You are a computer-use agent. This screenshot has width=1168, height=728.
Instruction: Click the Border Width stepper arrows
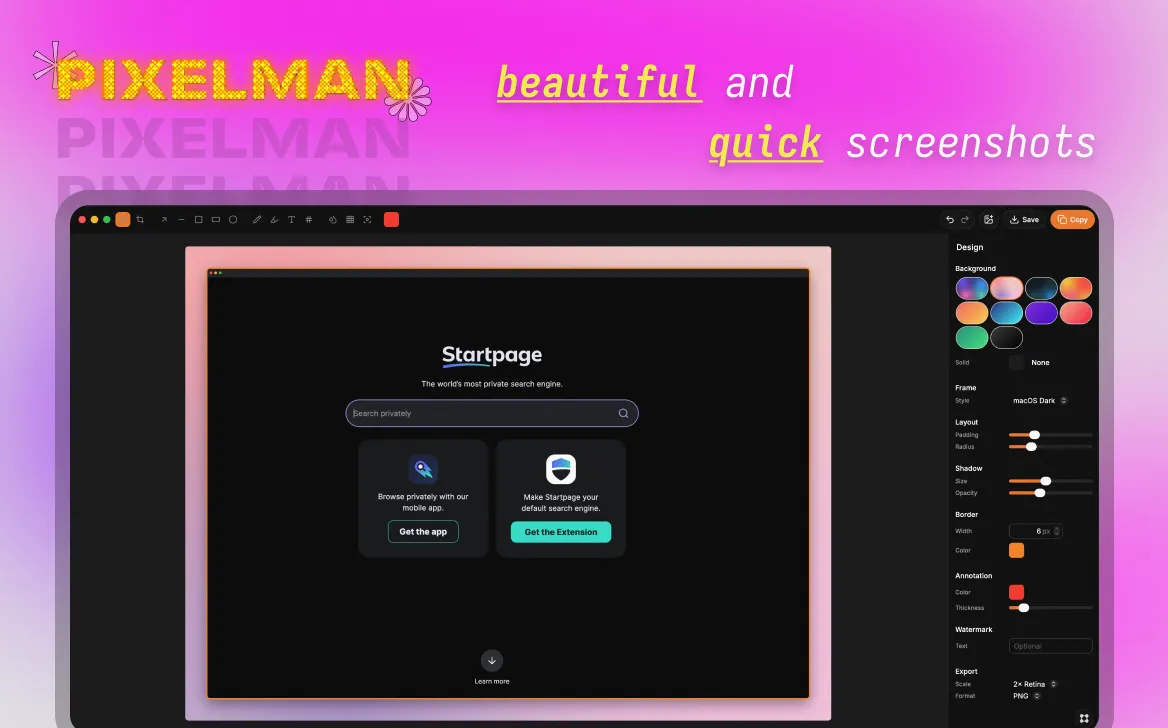point(1057,531)
